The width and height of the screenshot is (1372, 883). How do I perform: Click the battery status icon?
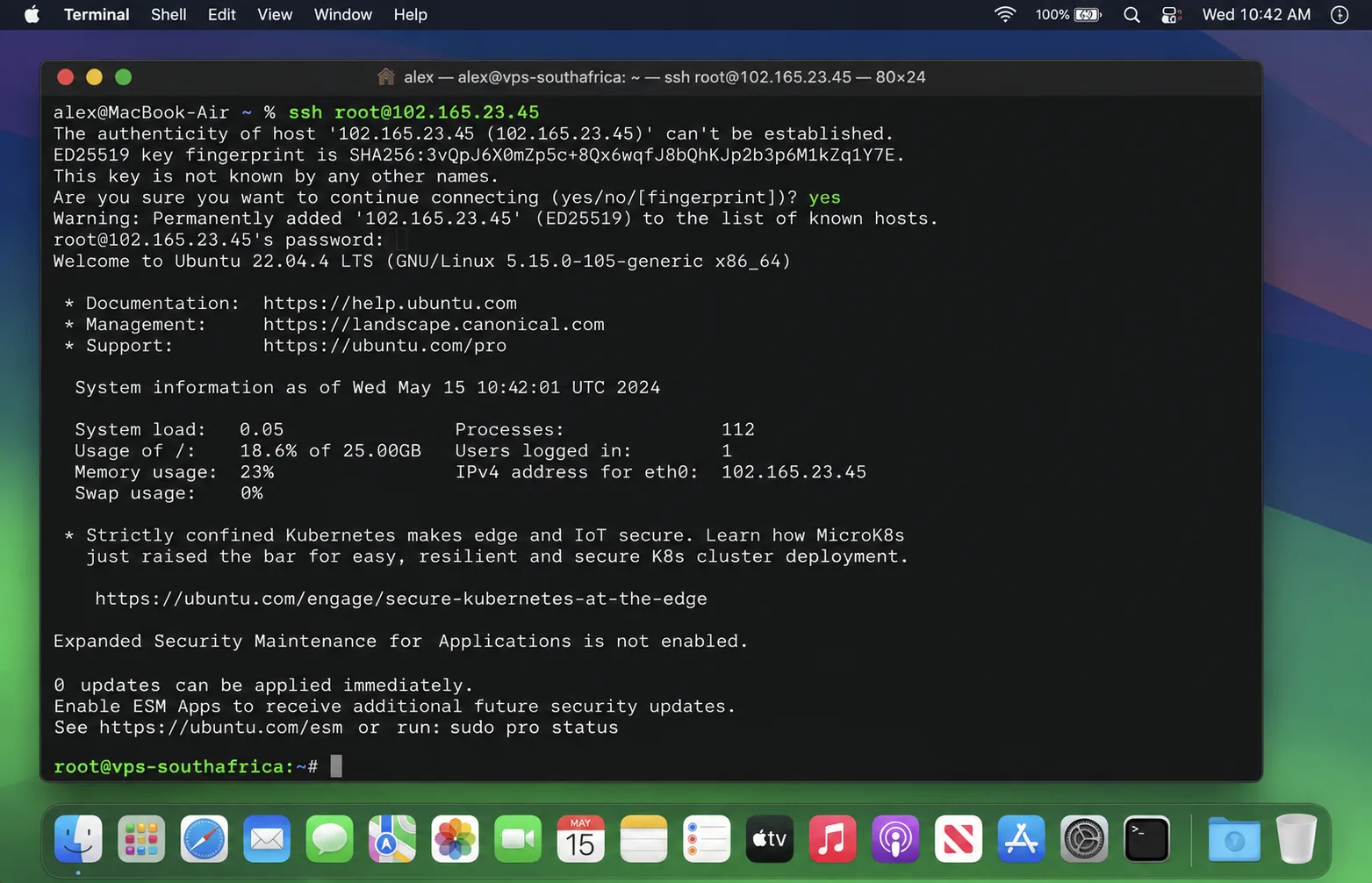tap(1088, 15)
